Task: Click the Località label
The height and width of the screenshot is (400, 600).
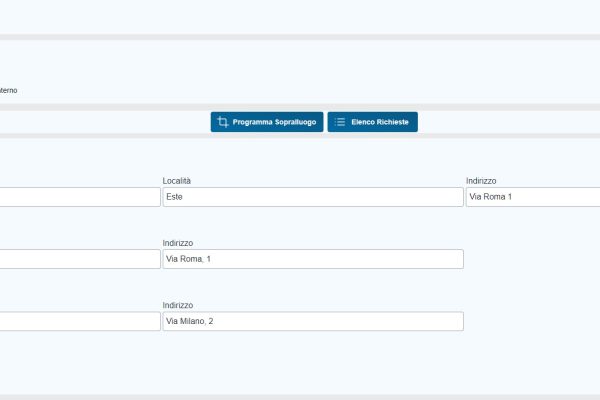Action: tap(176, 181)
